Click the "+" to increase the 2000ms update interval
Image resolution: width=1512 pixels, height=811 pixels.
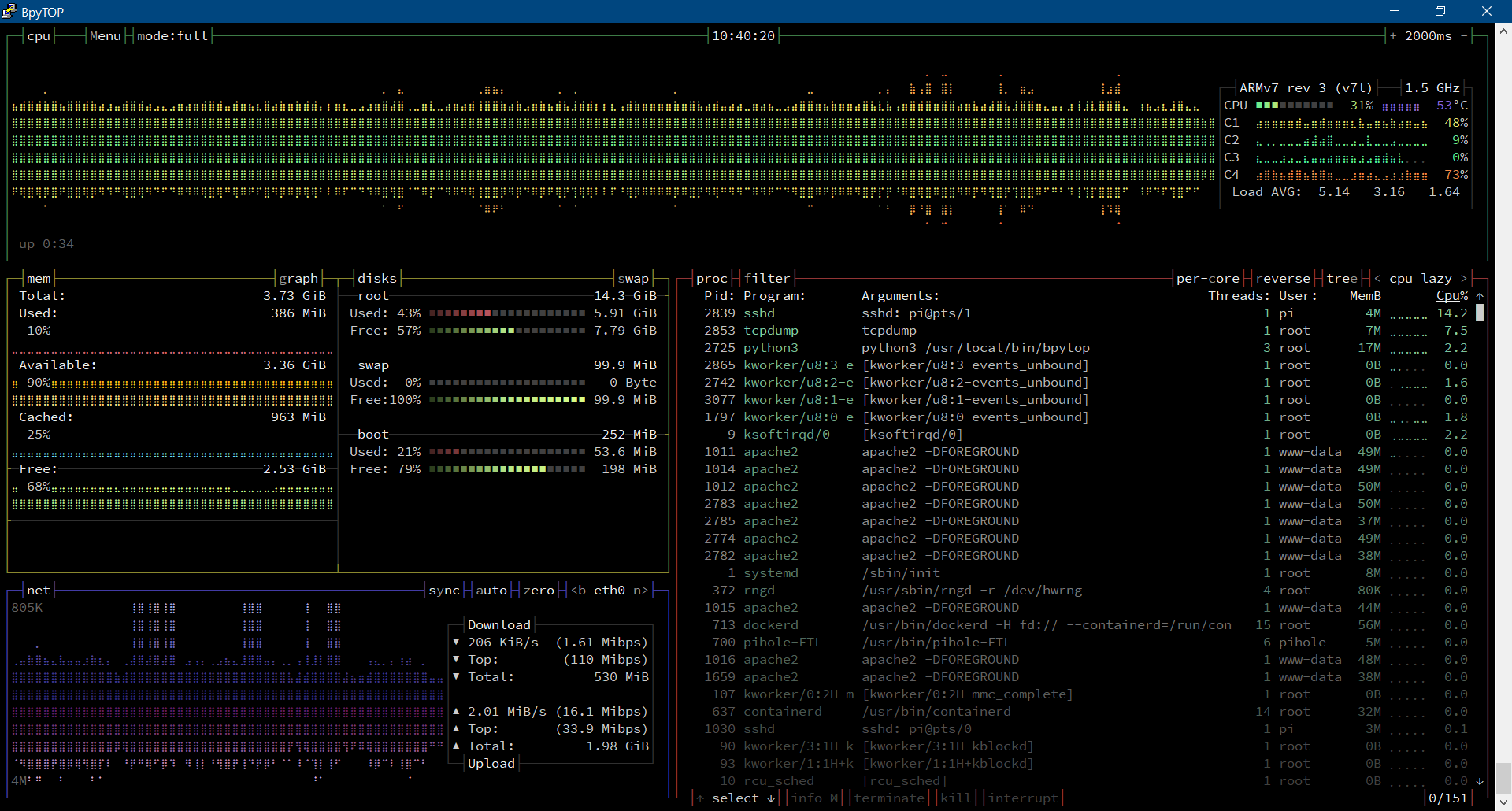coord(1392,35)
